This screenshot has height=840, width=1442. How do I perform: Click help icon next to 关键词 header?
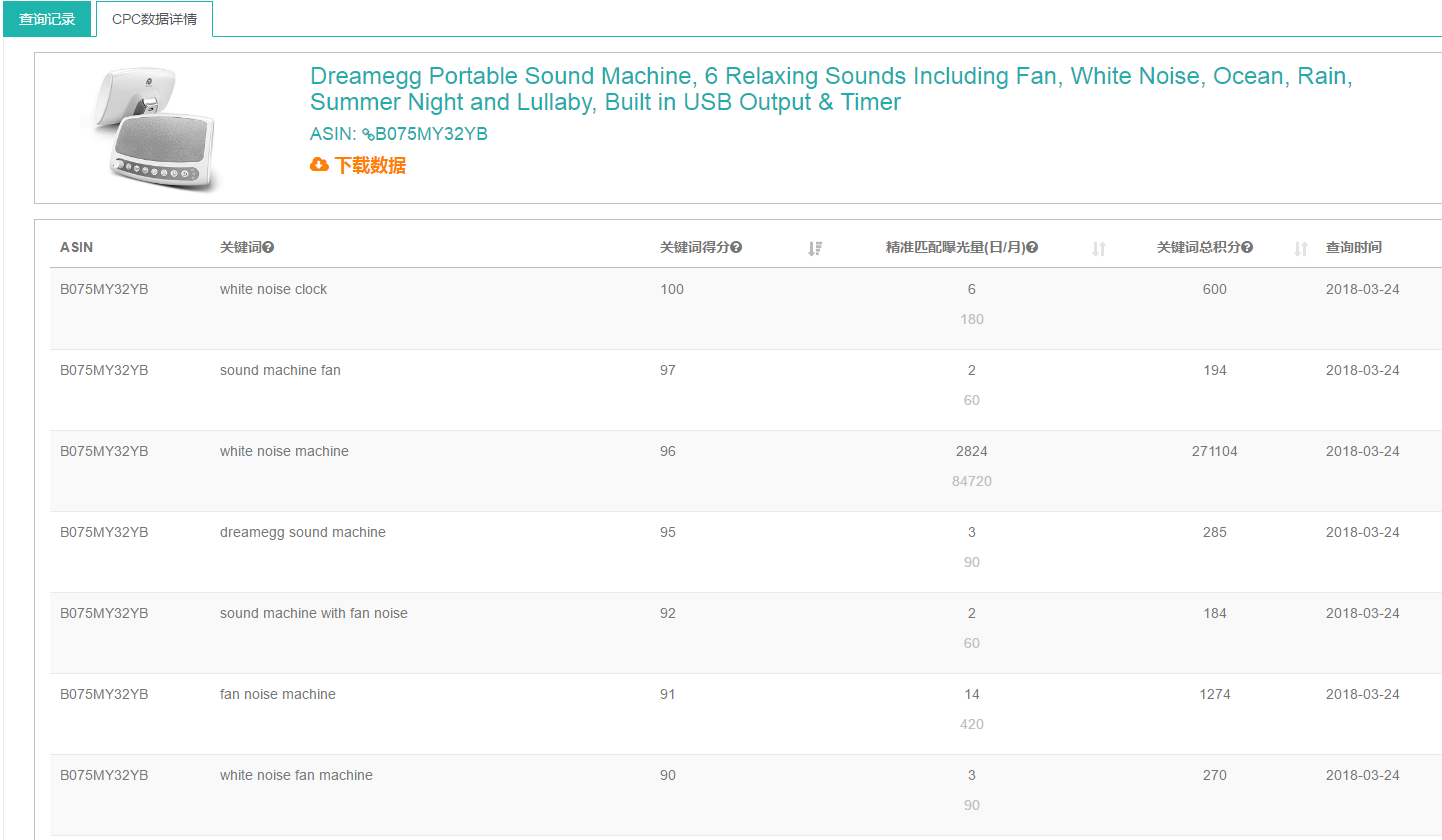point(268,248)
